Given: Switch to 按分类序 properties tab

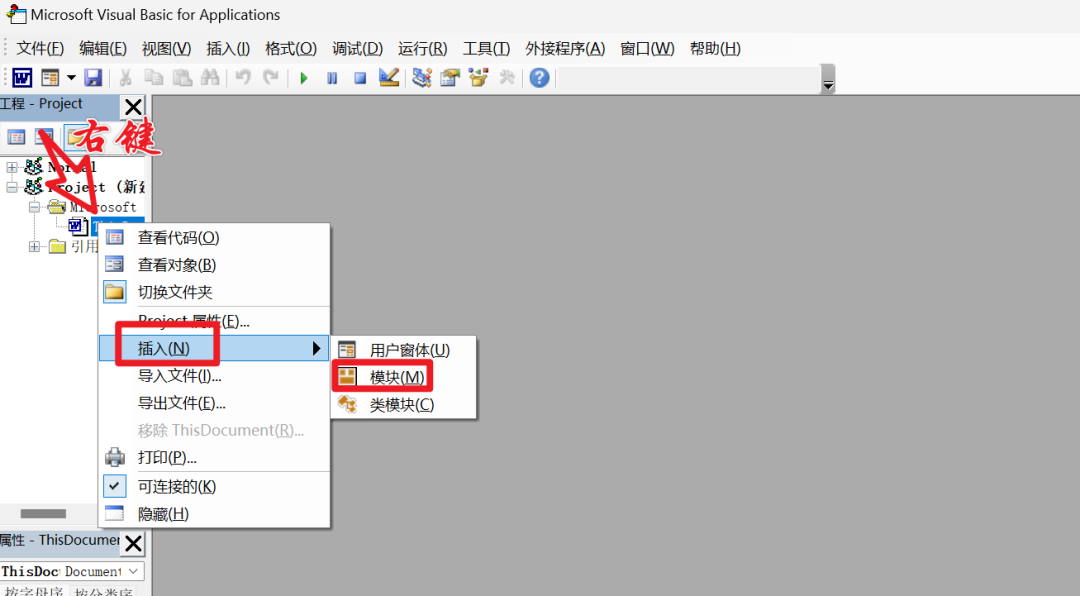Looking at the screenshot, I should (x=103, y=592).
